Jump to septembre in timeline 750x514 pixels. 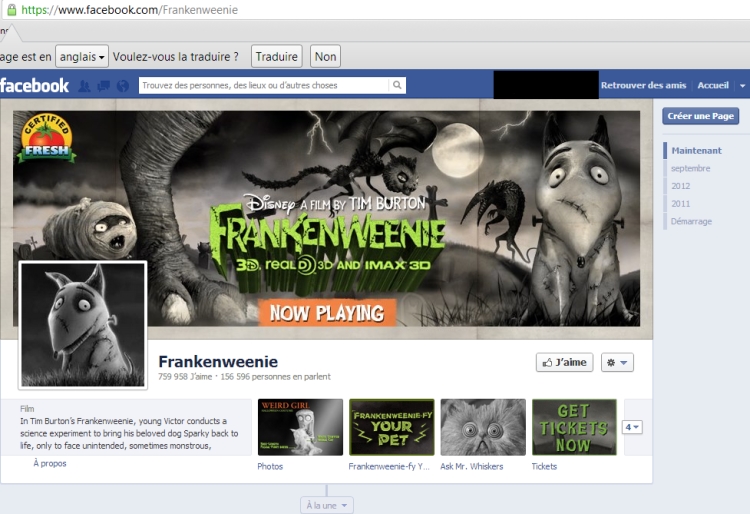point(690,168)
